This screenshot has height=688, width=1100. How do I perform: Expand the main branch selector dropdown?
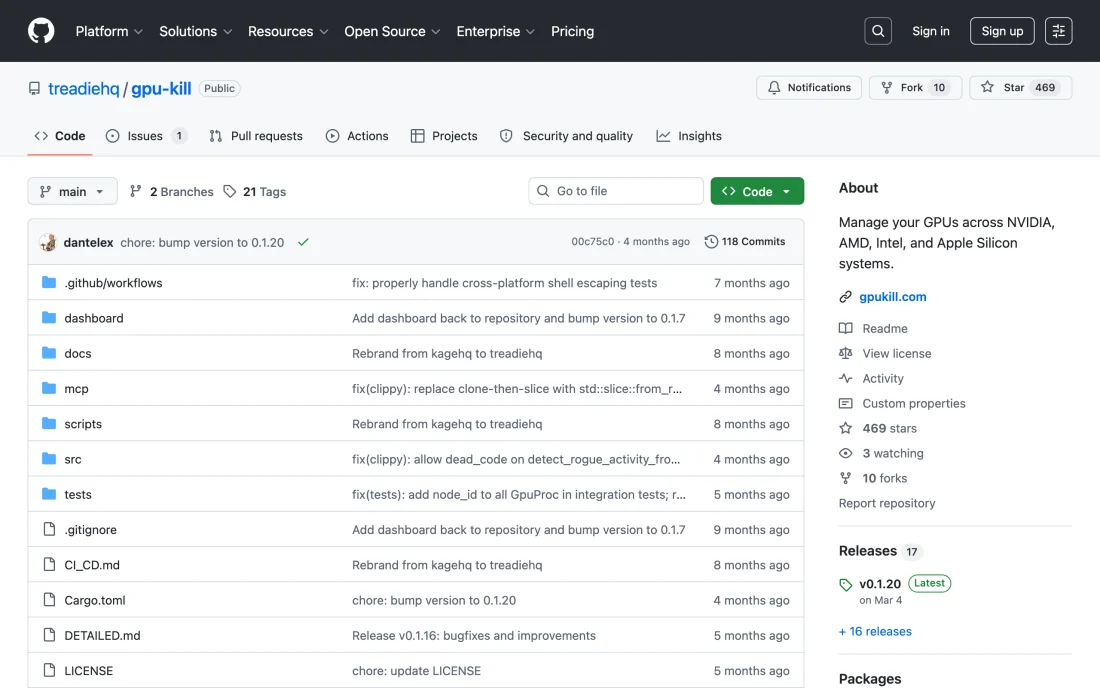coord(72,191)
